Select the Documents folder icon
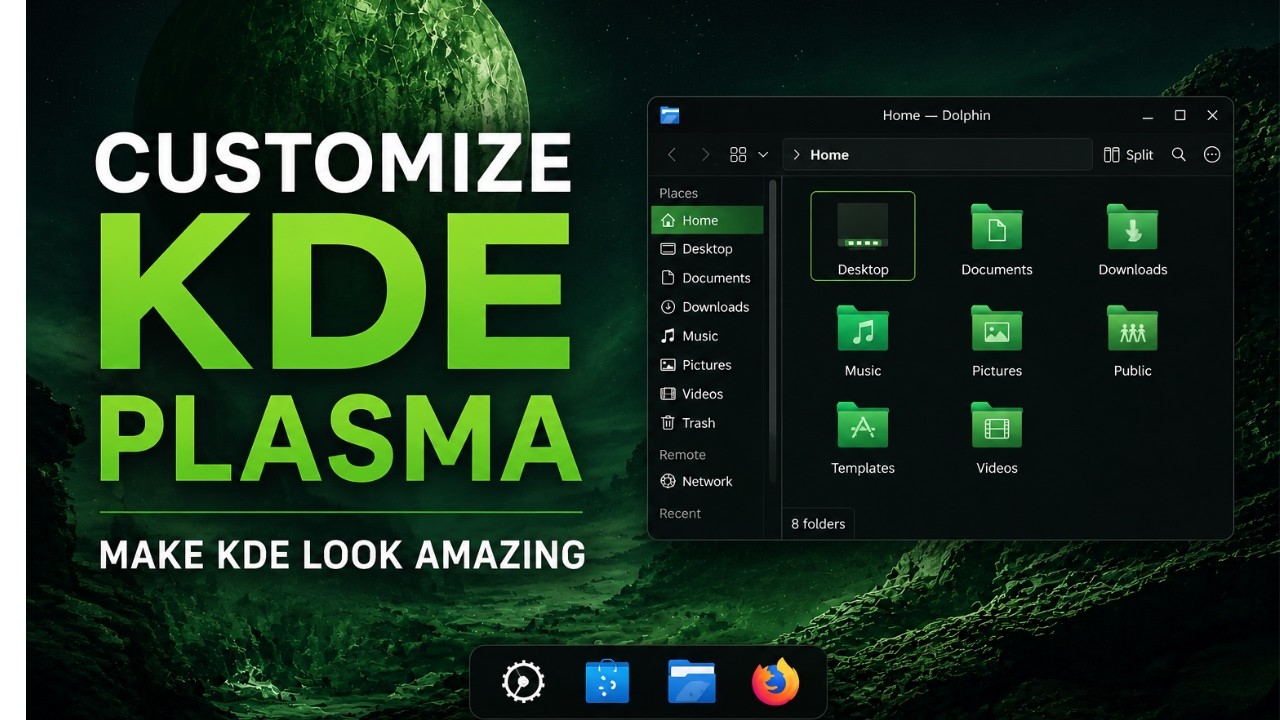1280x720 pixels. 997,239
